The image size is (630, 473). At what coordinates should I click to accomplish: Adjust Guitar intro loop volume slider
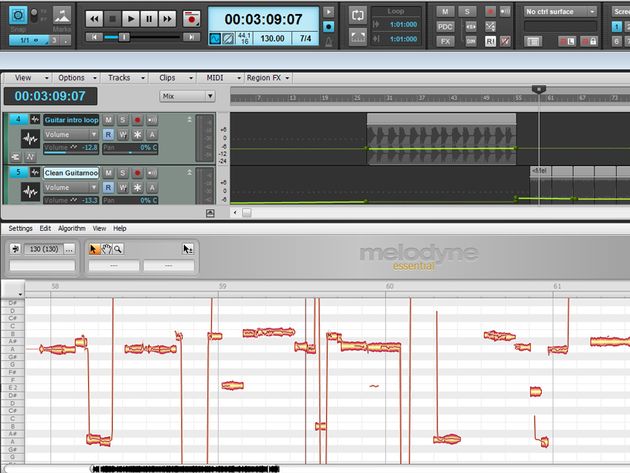71,148
